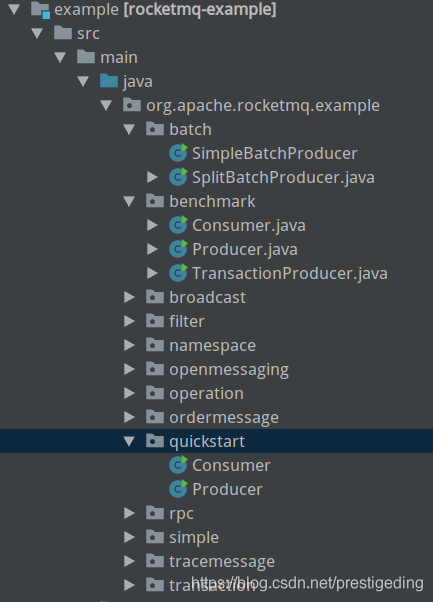Click the SplitBatchProducer.java class icon
The width and height of the screenshot is (433, 602).
pos(178,177)
